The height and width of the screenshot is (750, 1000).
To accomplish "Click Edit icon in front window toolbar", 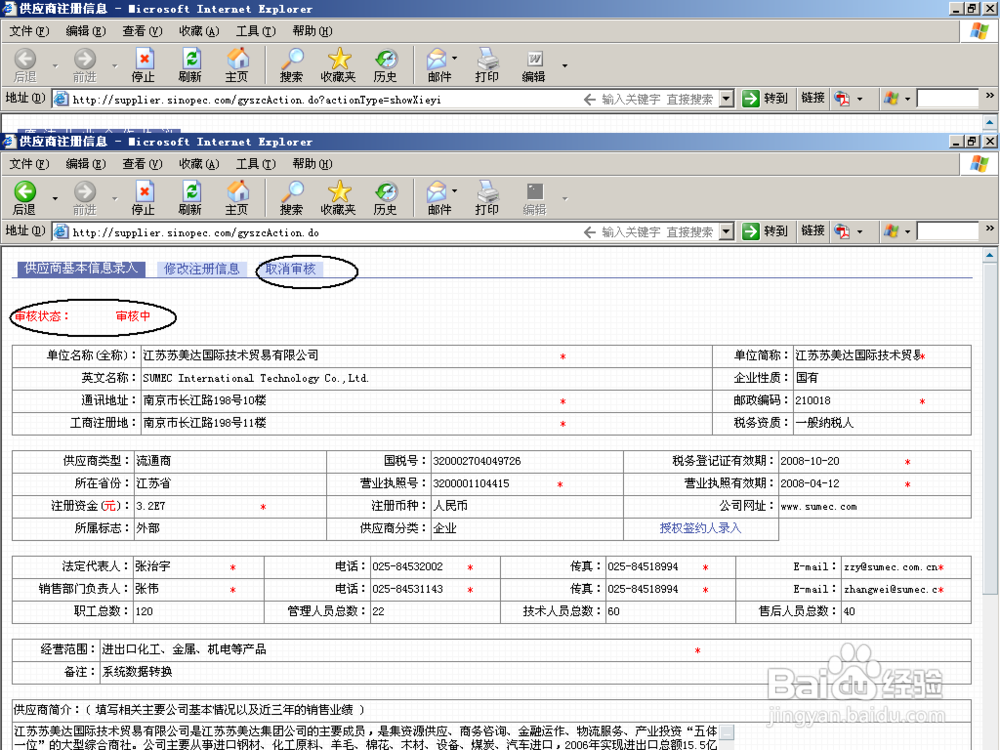I will coord(534,191).
